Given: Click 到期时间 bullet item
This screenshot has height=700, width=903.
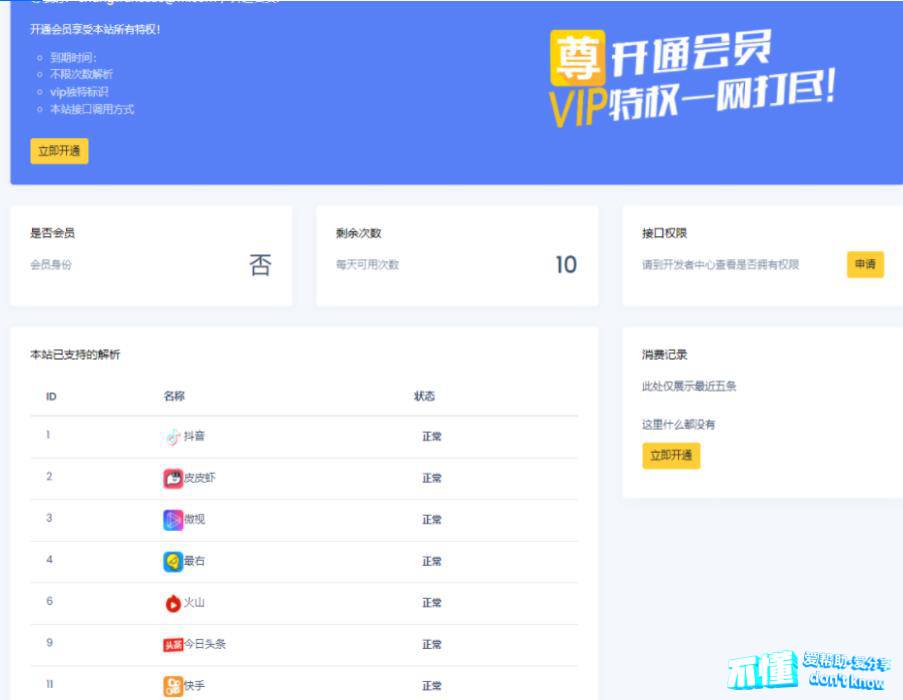Looking at the screenshot, I should [x=73, y=58].
